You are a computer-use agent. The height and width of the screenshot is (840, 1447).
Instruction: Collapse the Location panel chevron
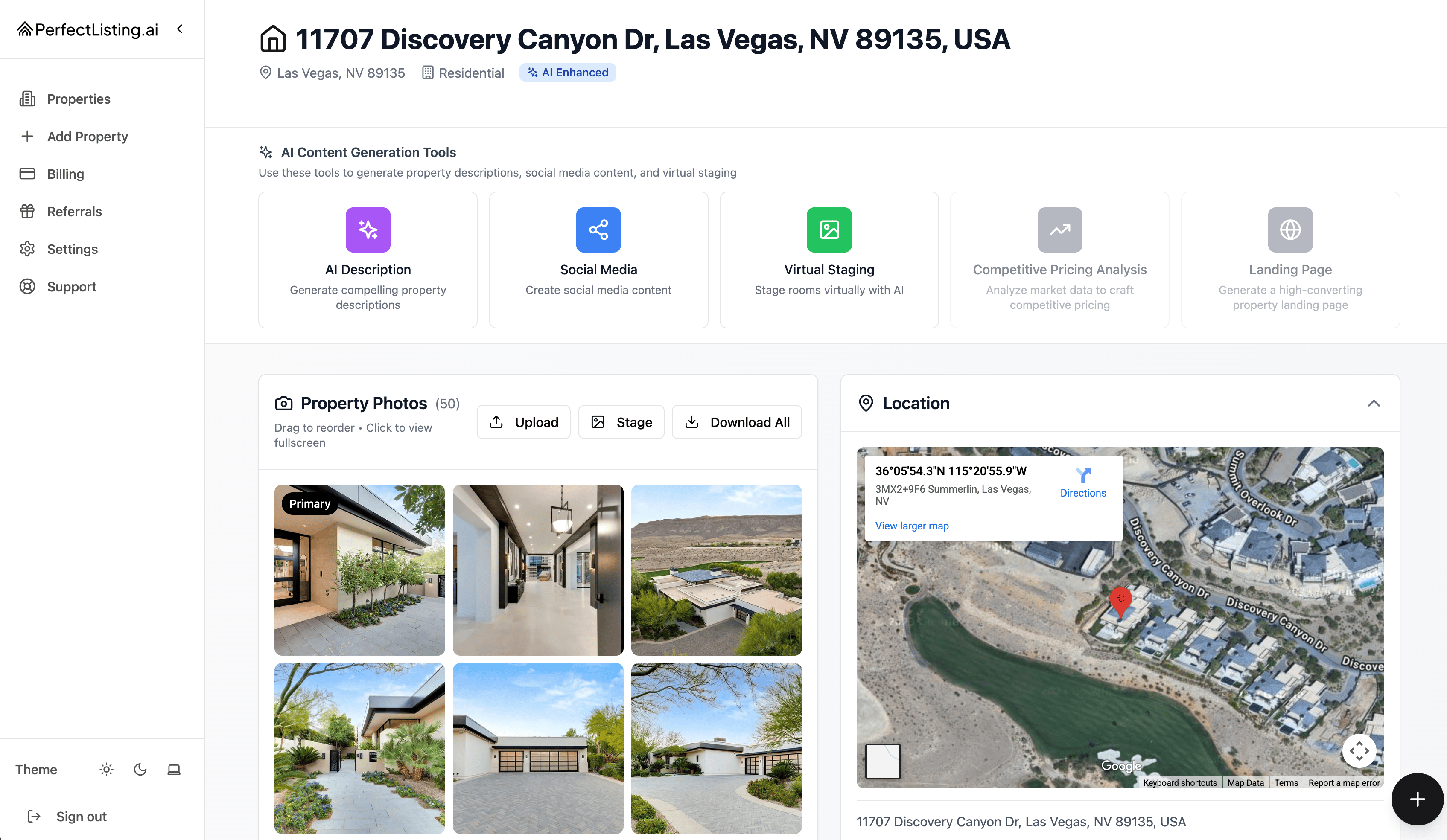[x=1374, y=403]
